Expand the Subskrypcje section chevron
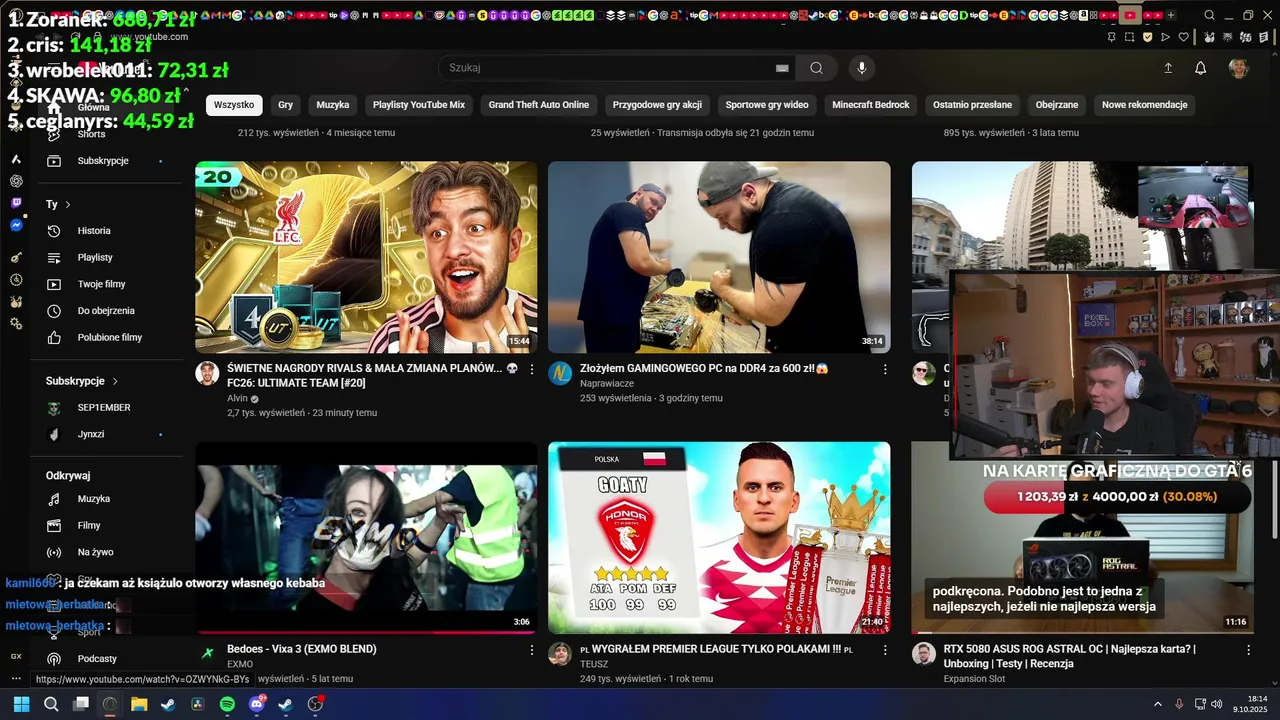Image resolution: width=1280 pixels, height=720 pixels. pos(115,381)
